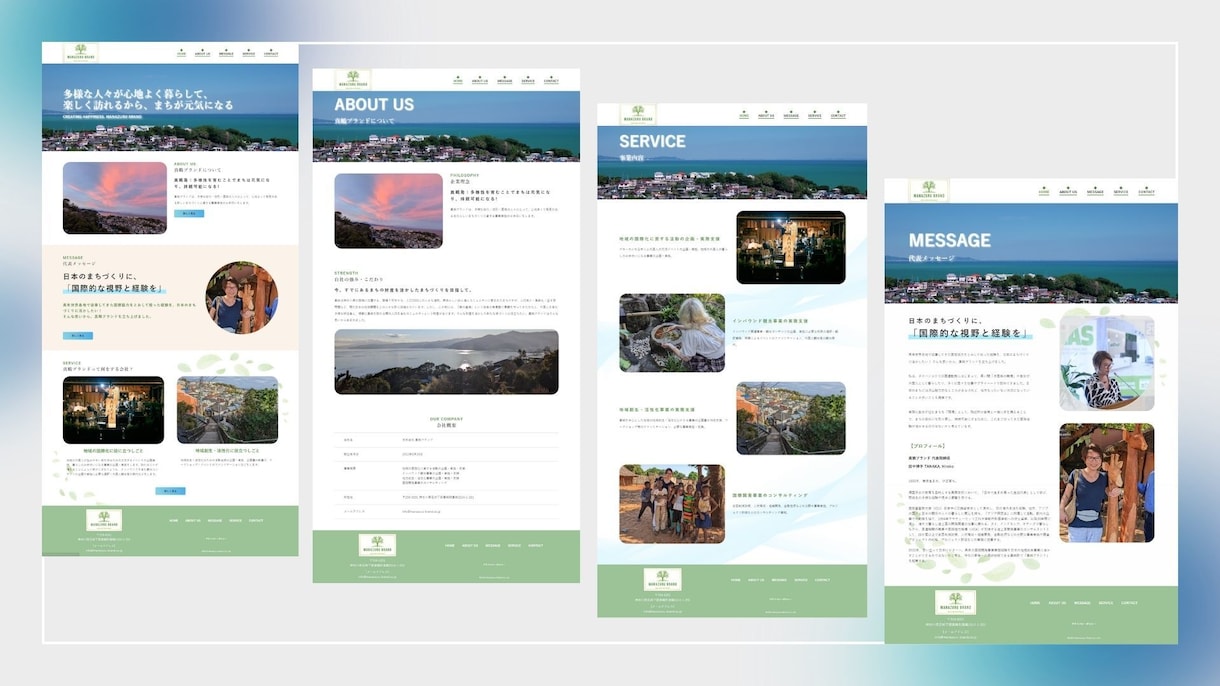Click the tree logo in the Service page header
Image resolution: width=1220 pixels, height=686 pixels.
(637, 114)
